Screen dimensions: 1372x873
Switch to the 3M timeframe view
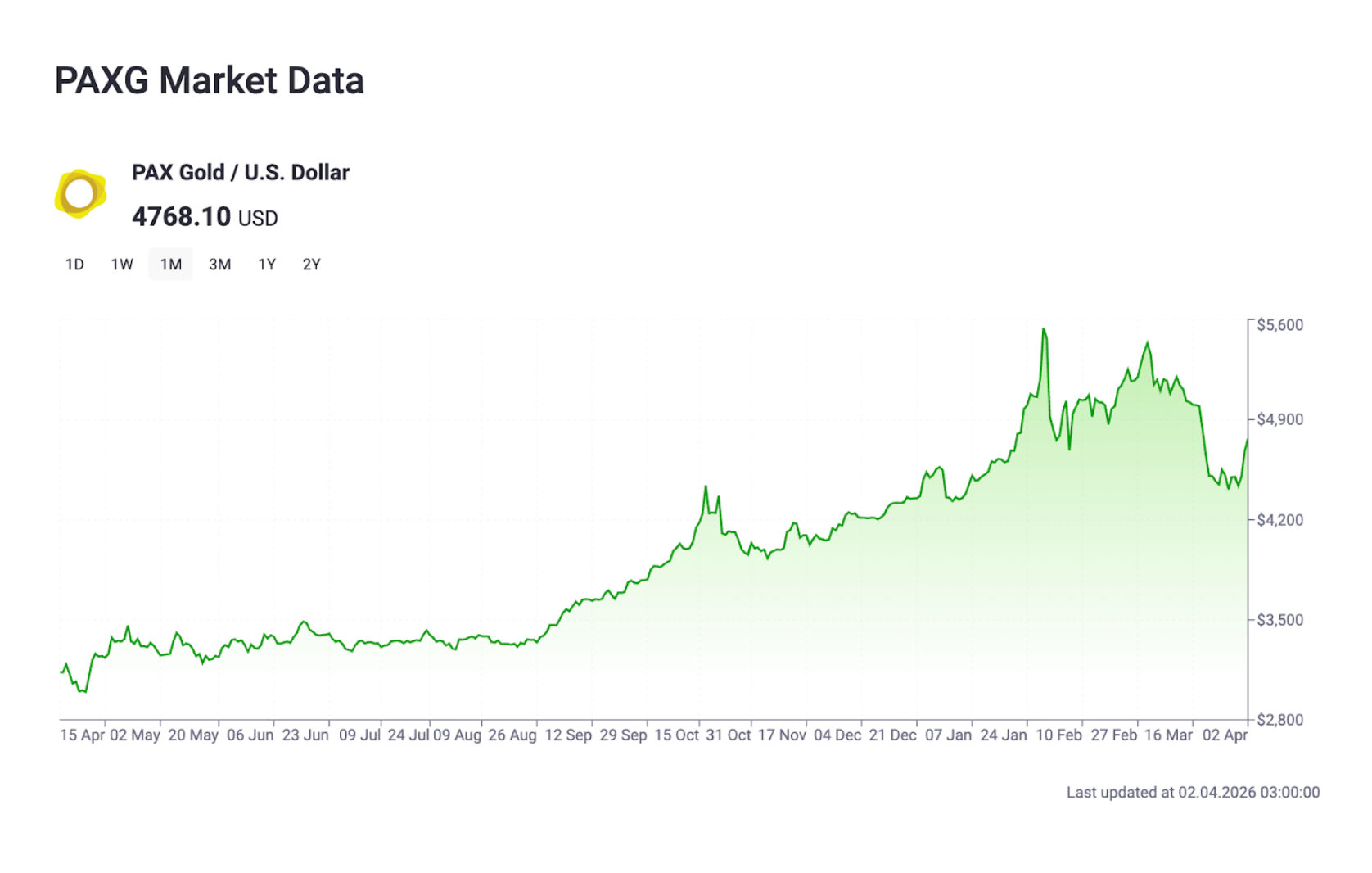(219, 264)
